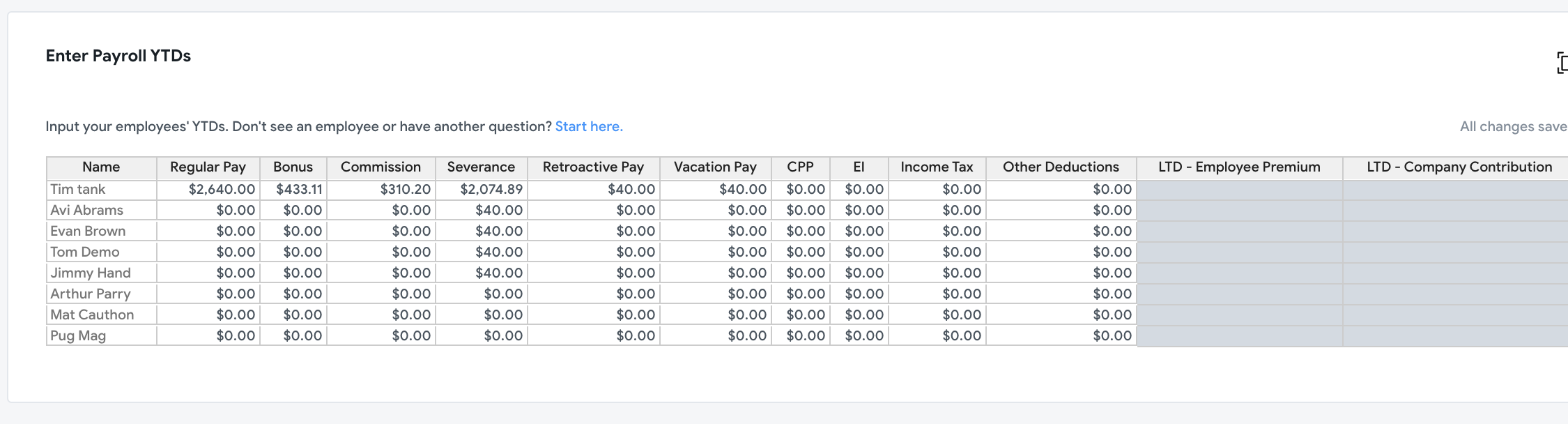Edit Tim tank's Vacation Pay cell

(716, 189)
